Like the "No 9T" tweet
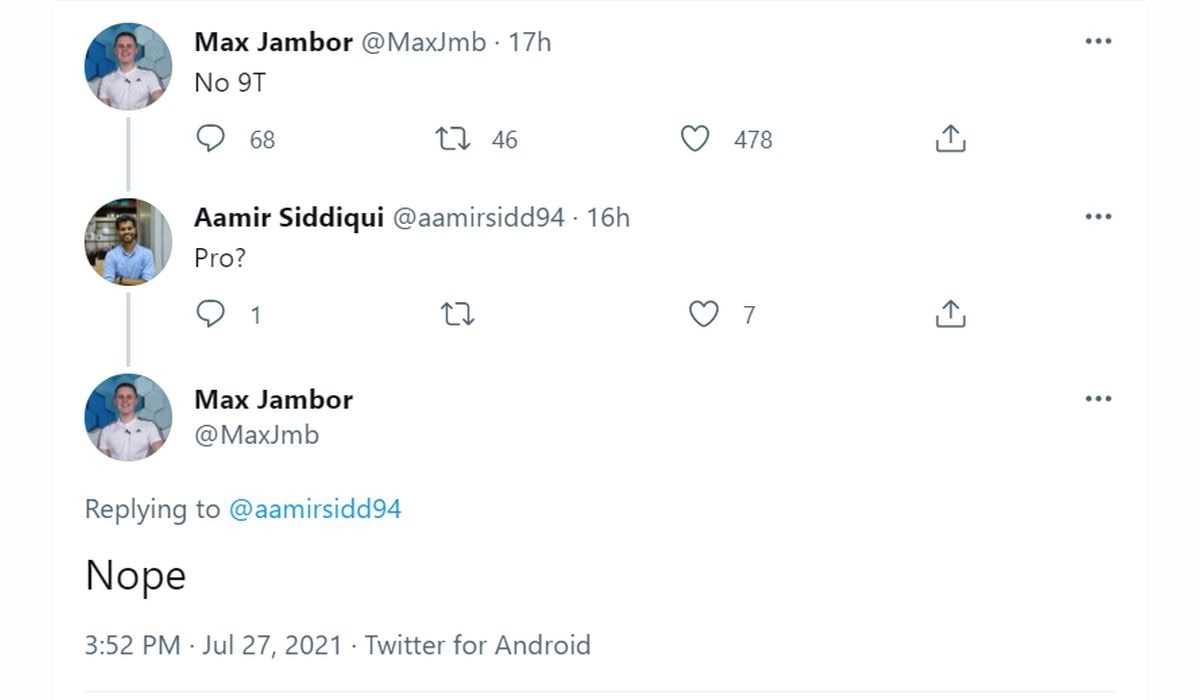 click(x=695, y=139)
